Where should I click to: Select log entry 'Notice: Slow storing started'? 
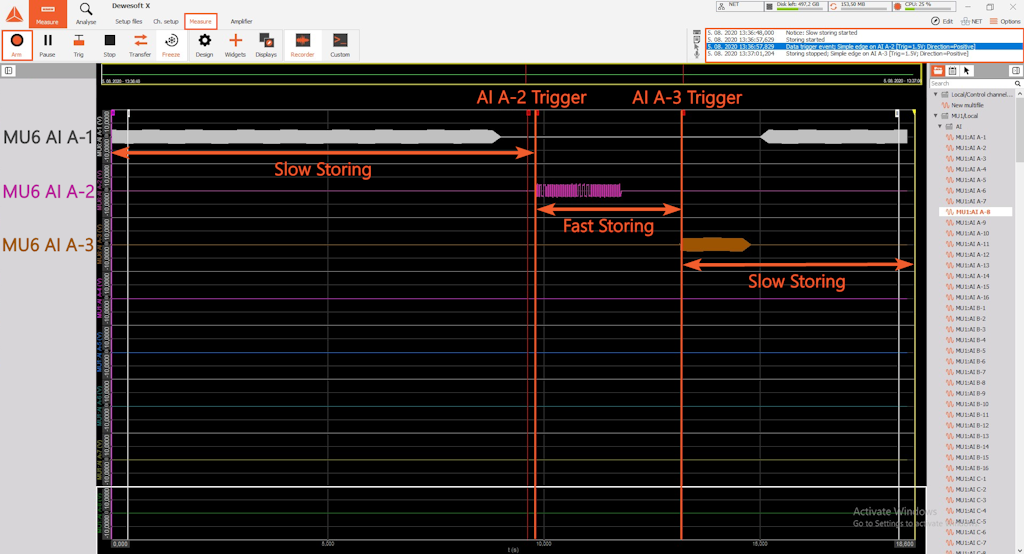(864, 33)
